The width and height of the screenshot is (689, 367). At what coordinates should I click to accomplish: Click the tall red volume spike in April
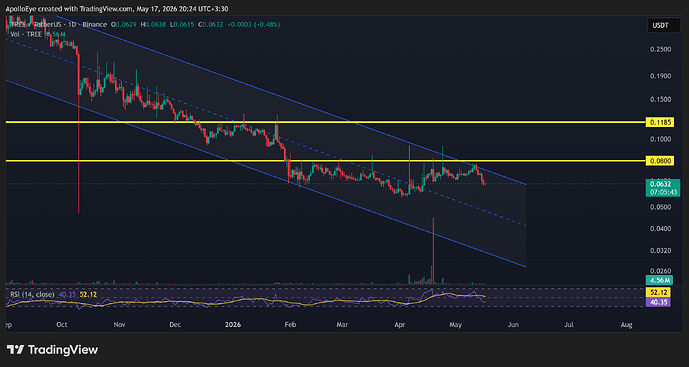(433, 251)
